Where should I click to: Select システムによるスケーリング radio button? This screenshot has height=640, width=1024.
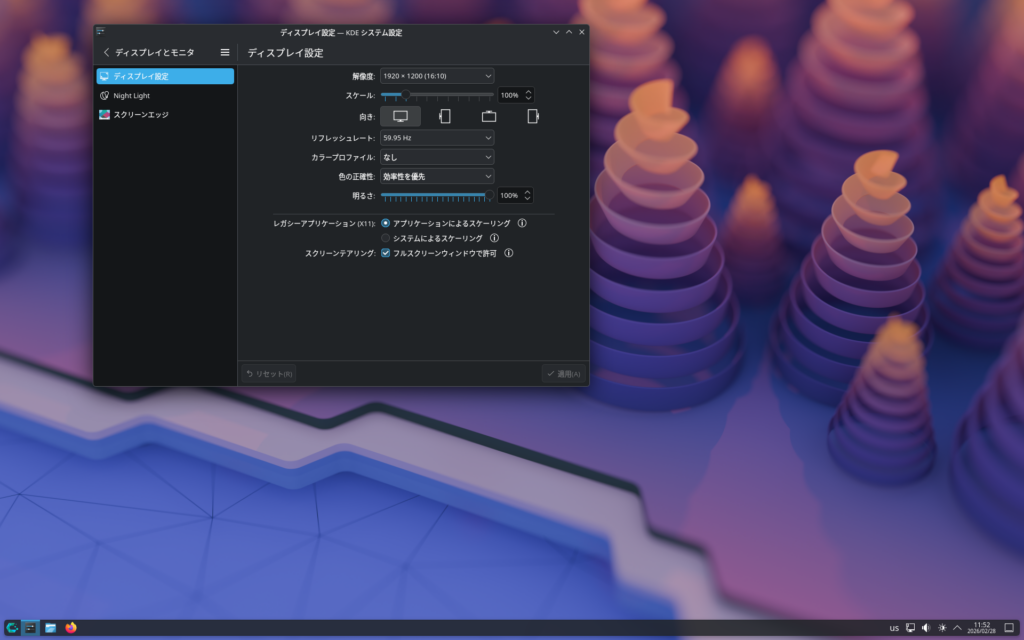pyautogui.click(x=386, y=238)
